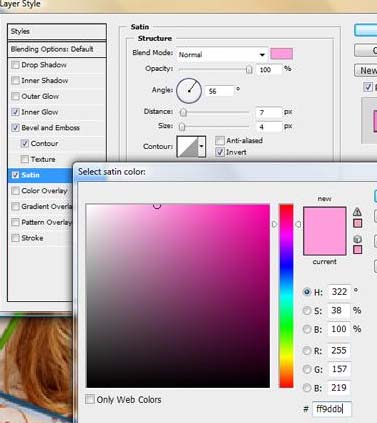The width and height of the screenshot is (377, 423).
Task: Click the H value field showing 322
Action: tap(339, 292)
